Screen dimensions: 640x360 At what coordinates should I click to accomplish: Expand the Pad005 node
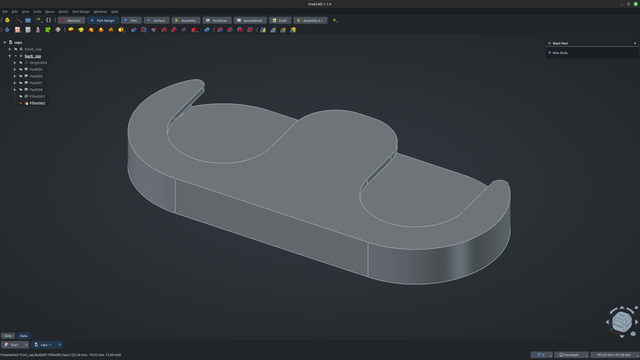point(15,69)
